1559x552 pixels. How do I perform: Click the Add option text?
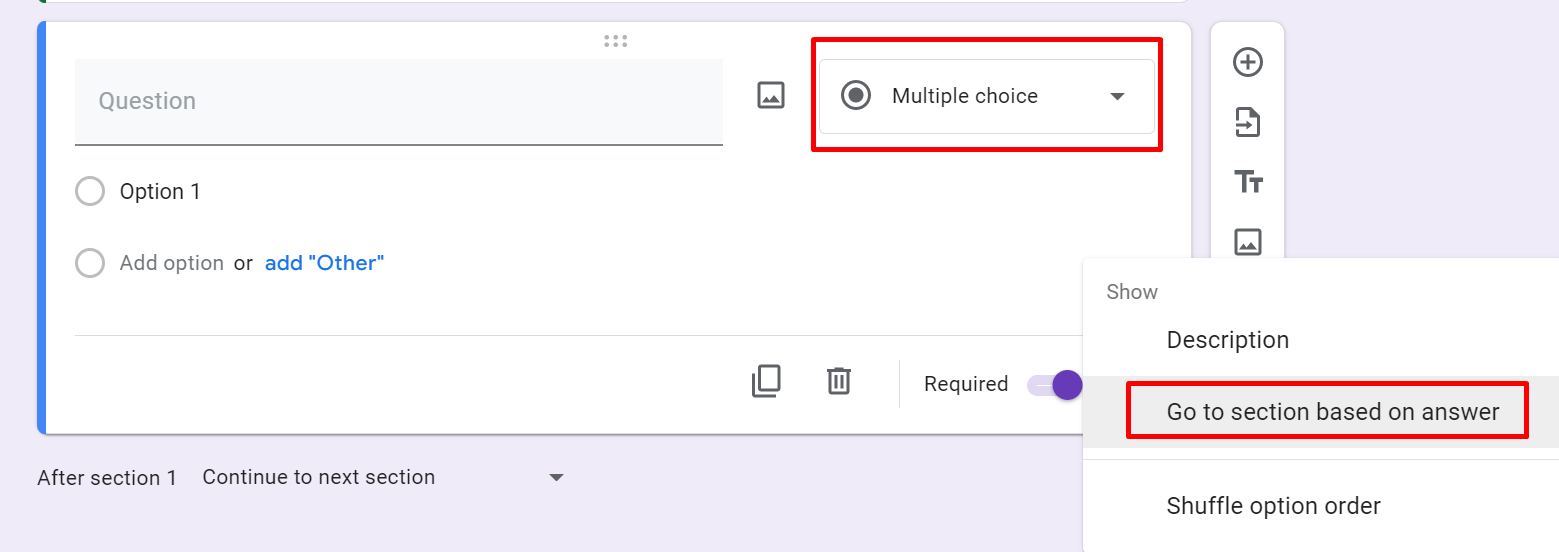(171, 264)
